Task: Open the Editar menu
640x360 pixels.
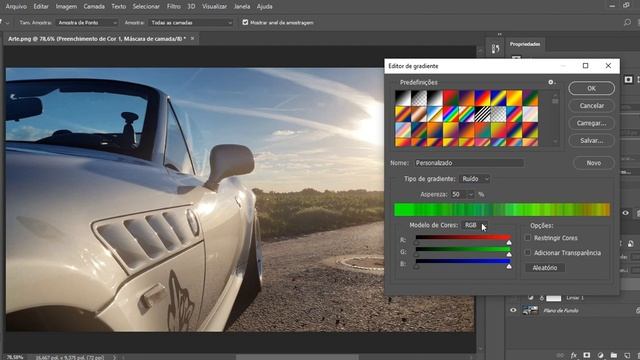Action: pos(41,7)
